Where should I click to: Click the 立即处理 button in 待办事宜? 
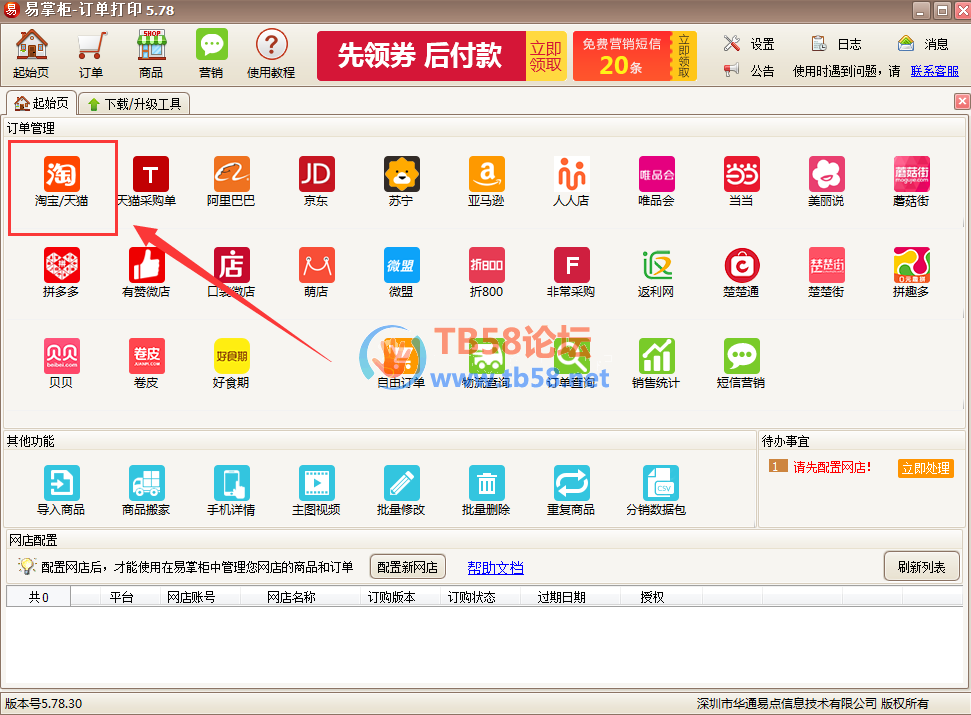pos(926,468)
